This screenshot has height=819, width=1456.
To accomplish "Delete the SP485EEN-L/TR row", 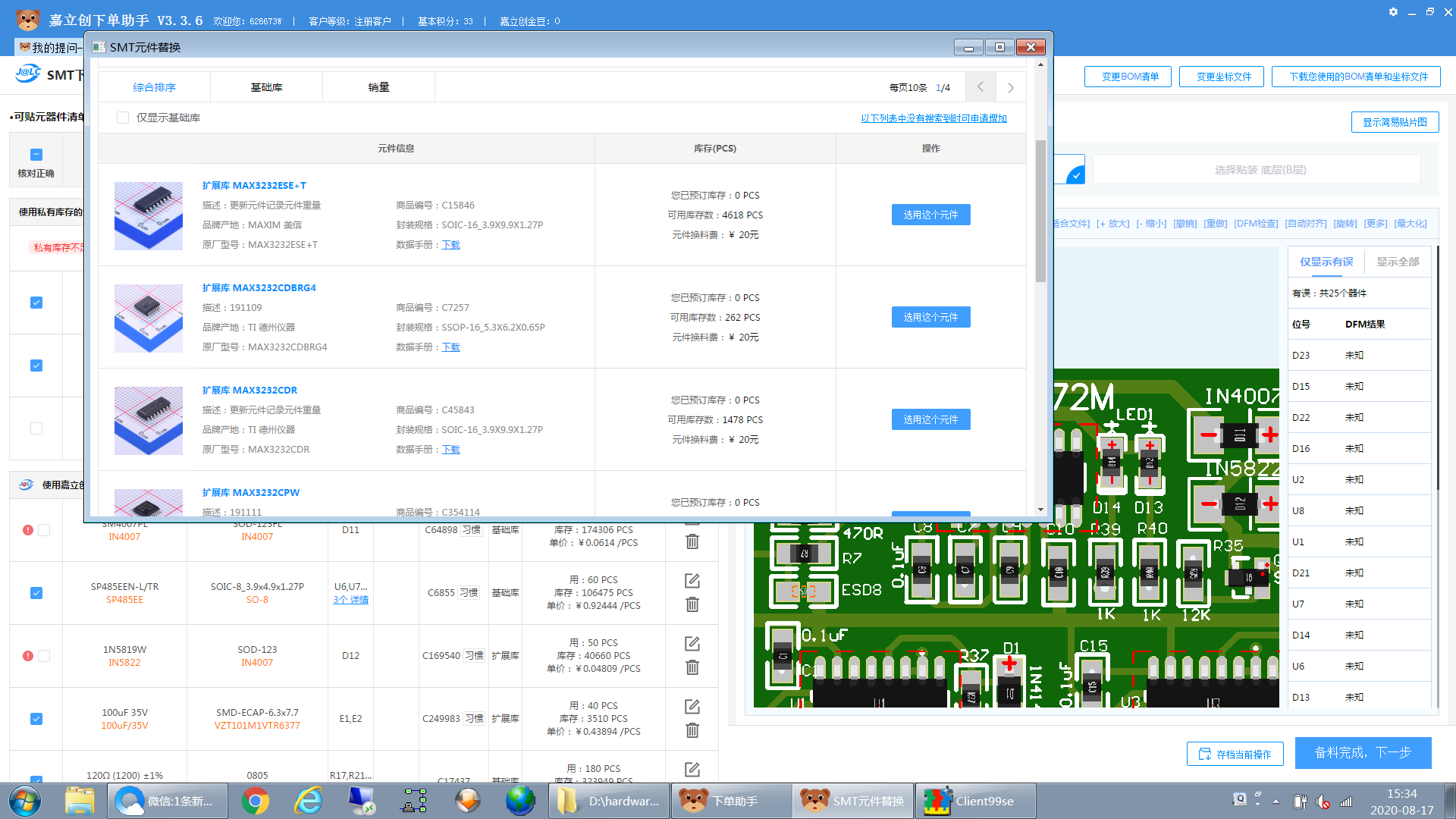I will tap(692, 604).
